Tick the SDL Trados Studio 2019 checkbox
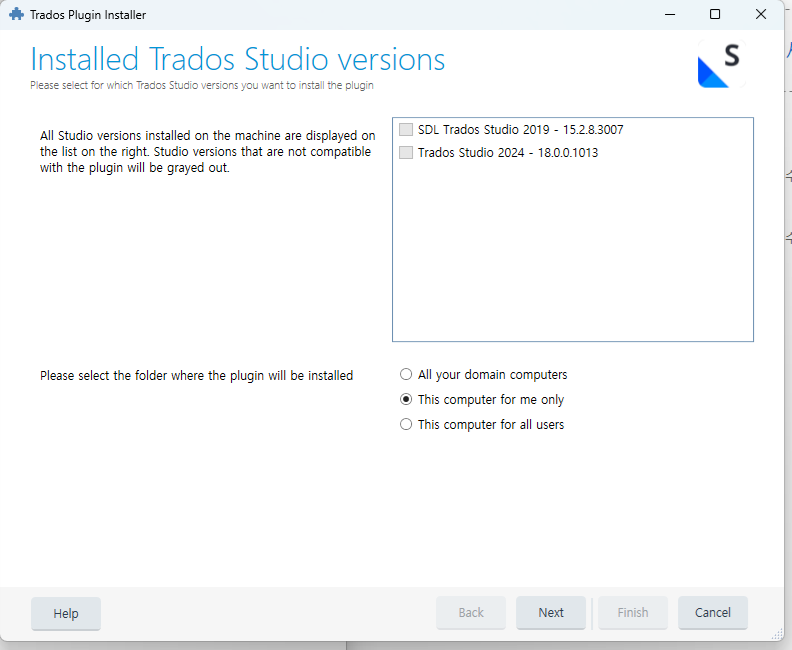 pyautogui.click(x=406, y=130)
